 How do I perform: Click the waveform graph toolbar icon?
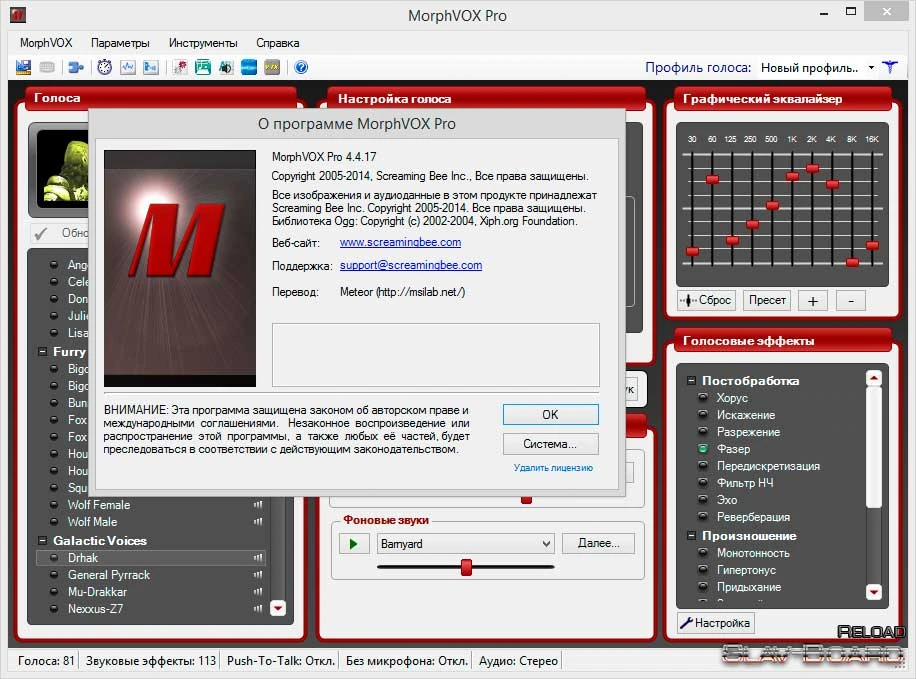128,67
